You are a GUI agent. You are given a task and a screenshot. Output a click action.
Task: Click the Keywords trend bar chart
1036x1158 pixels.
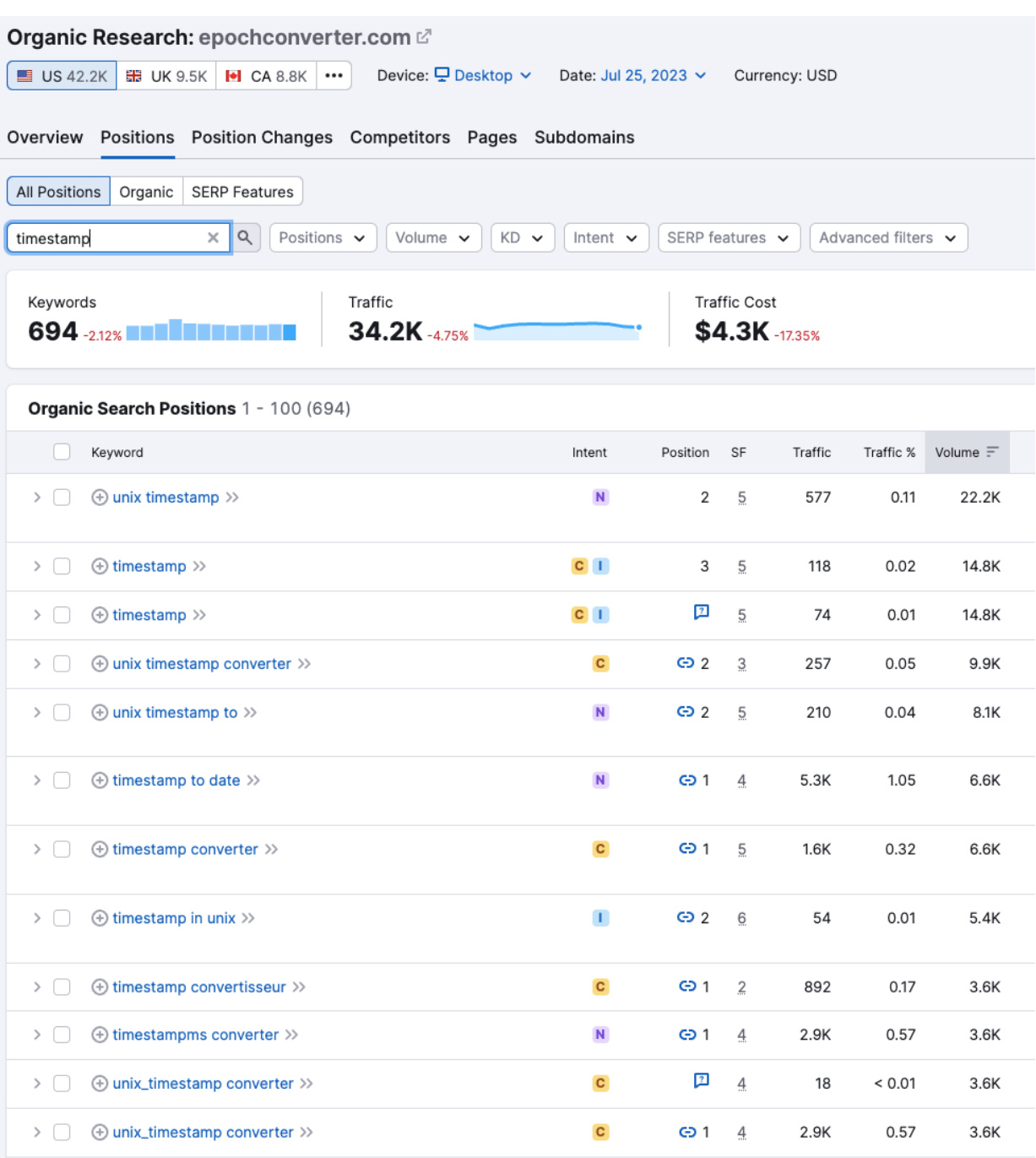(211, 329)
